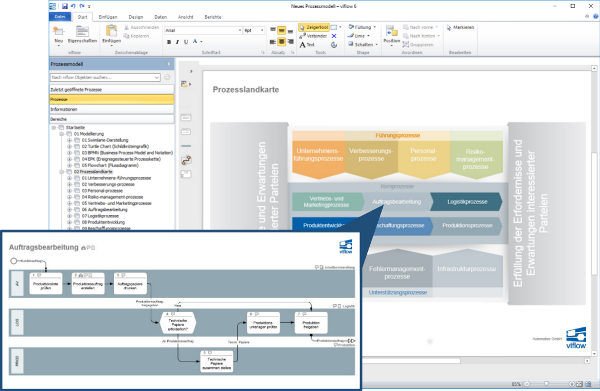The height and width of the screenshot is (391, 600).
Task: Click the viflow object search field
Action: pos(105,77)
